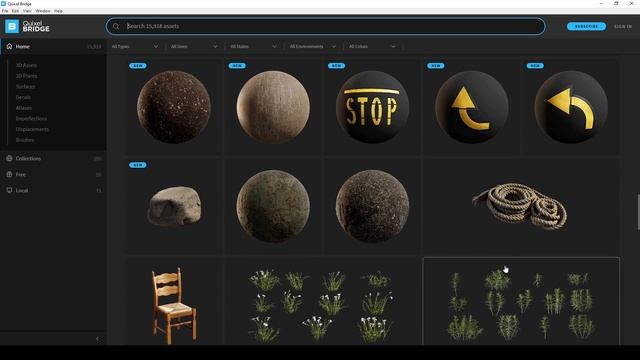Select Brushes category in sidebar
Screen dimensions: 640x360
25,140
